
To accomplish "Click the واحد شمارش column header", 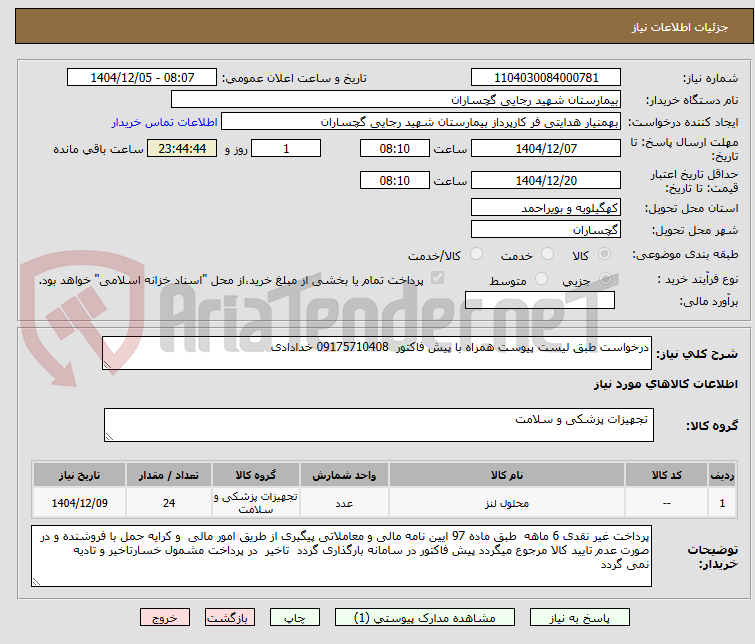I will (x=344, y=475).
